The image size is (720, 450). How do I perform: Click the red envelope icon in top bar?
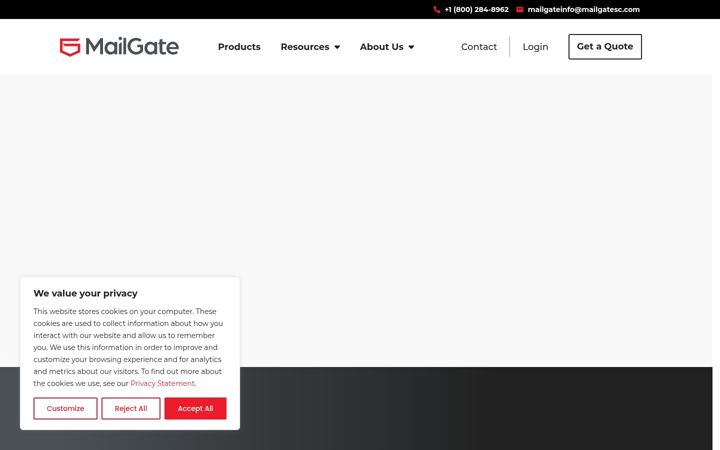click(519, 10)
